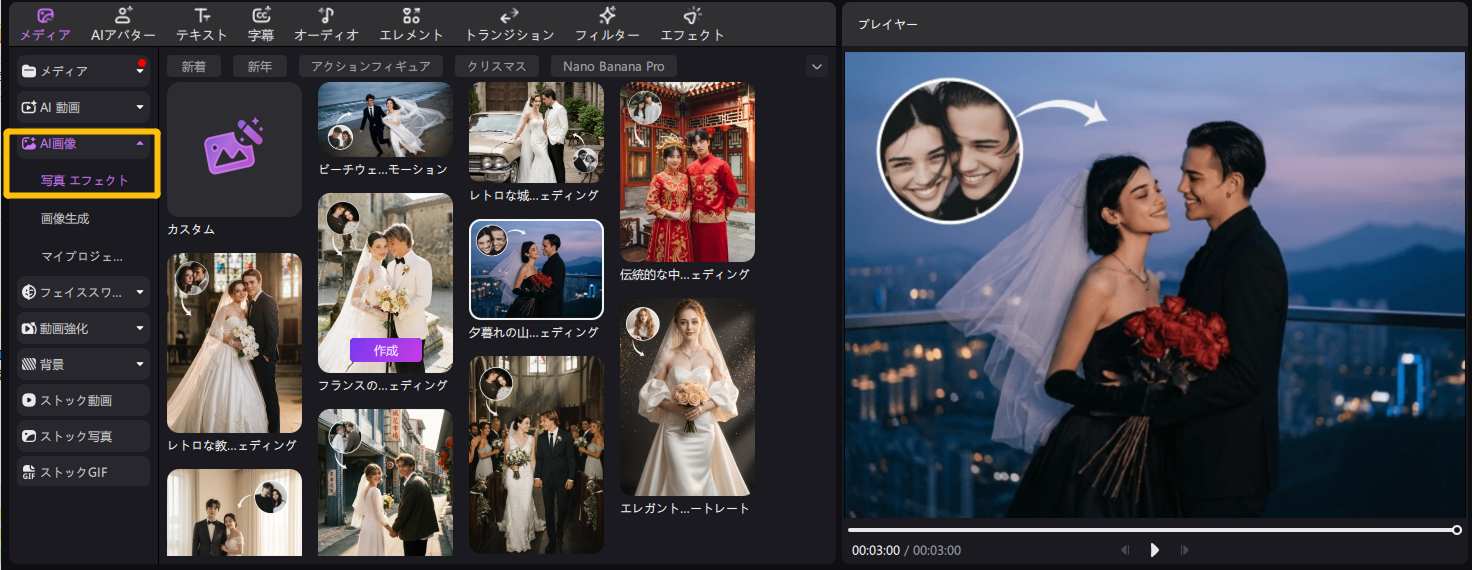Viewport: 1472px width, 570px height.
Task: Expand the AI 動画 sidebar section
Action: pos(140,107)
